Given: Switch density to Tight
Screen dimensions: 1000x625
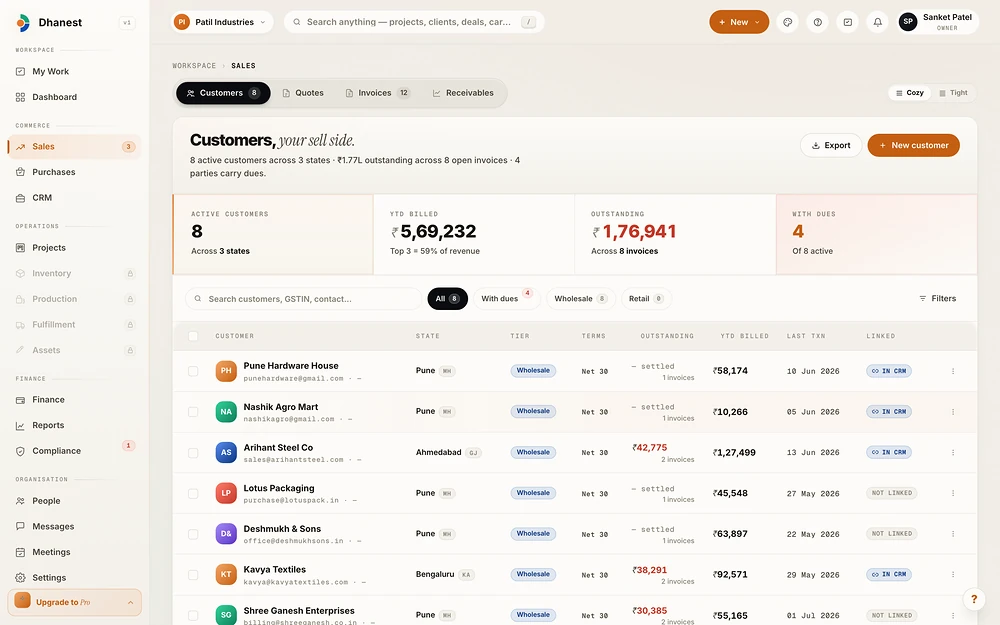Looking at the screenshot, I should 953,93.
